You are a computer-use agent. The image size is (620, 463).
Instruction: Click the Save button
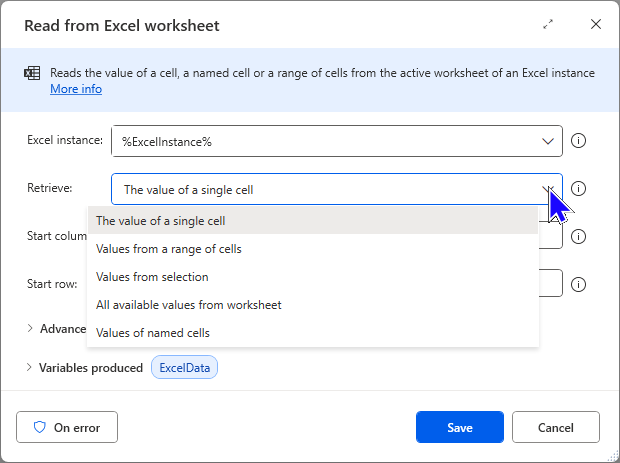pyautogui.click(x=460, y=427)
